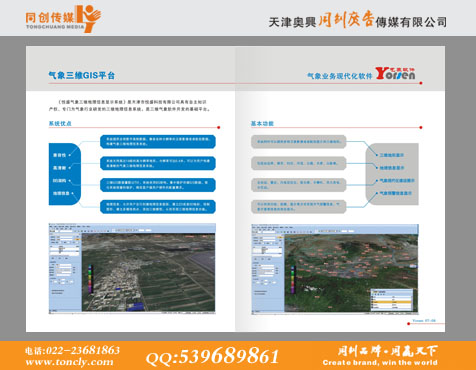Click the topmost blue description box
476x370 pixels.
[158, 141]
